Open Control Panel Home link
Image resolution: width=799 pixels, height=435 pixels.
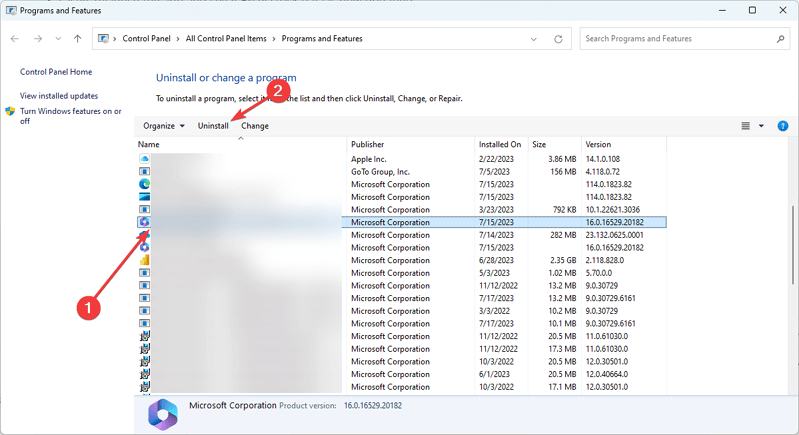(x=56, y=72)
